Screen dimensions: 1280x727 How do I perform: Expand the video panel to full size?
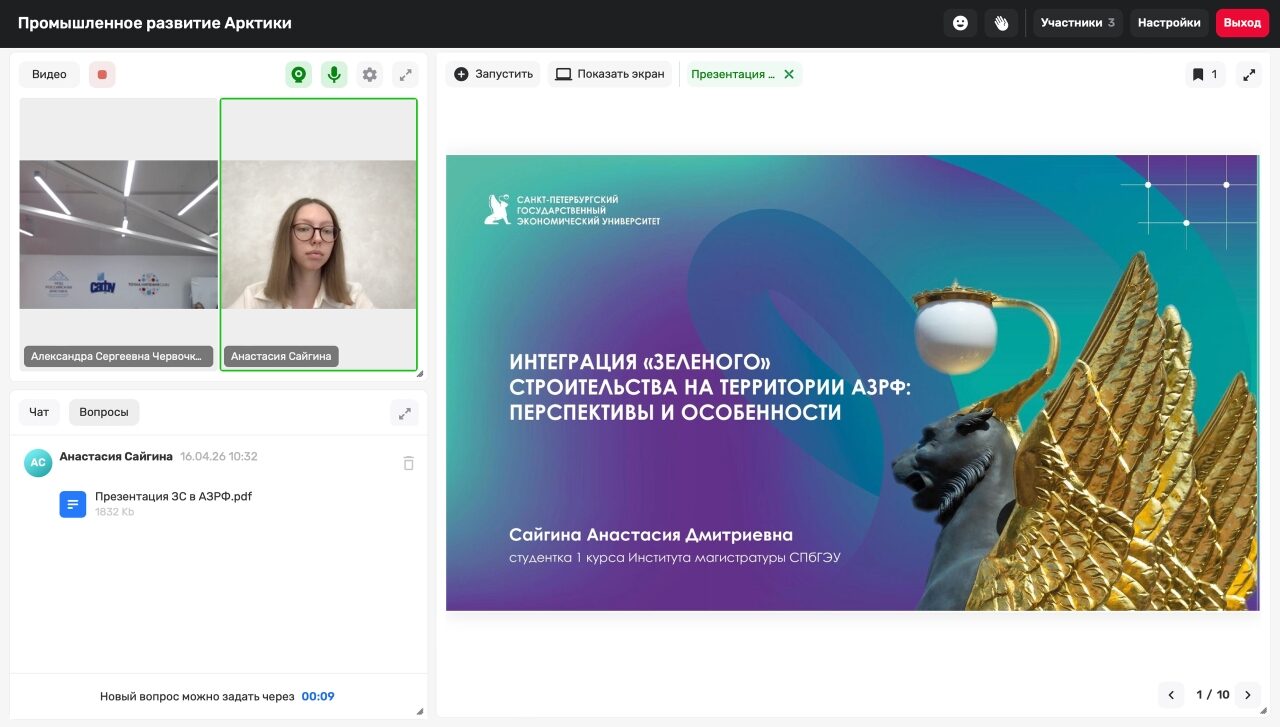pyautogui.click(x=405, y=73)
